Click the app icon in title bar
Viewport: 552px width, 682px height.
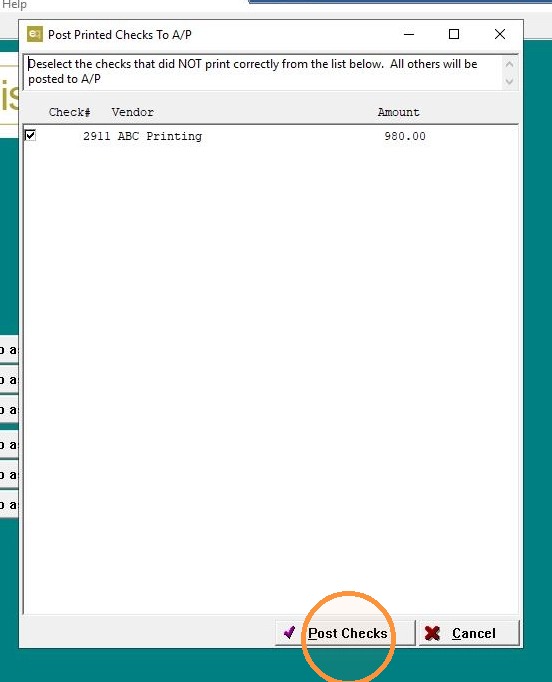point(35,34)
